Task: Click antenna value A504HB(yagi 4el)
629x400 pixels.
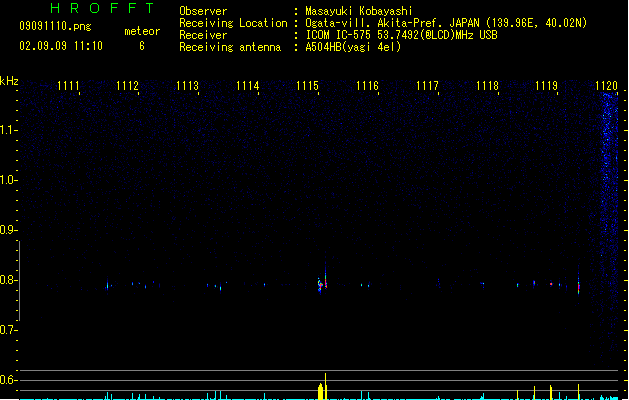Action: (353, 47)
